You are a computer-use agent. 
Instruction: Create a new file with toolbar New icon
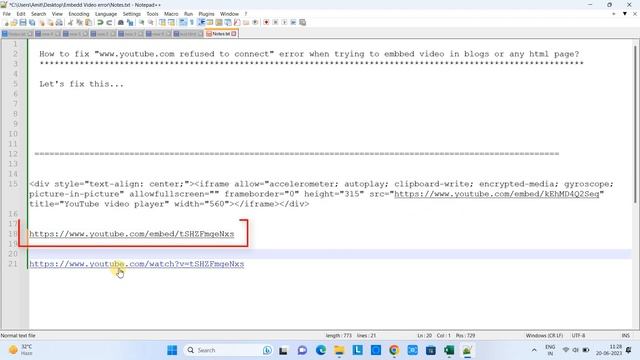pos(6,22)
